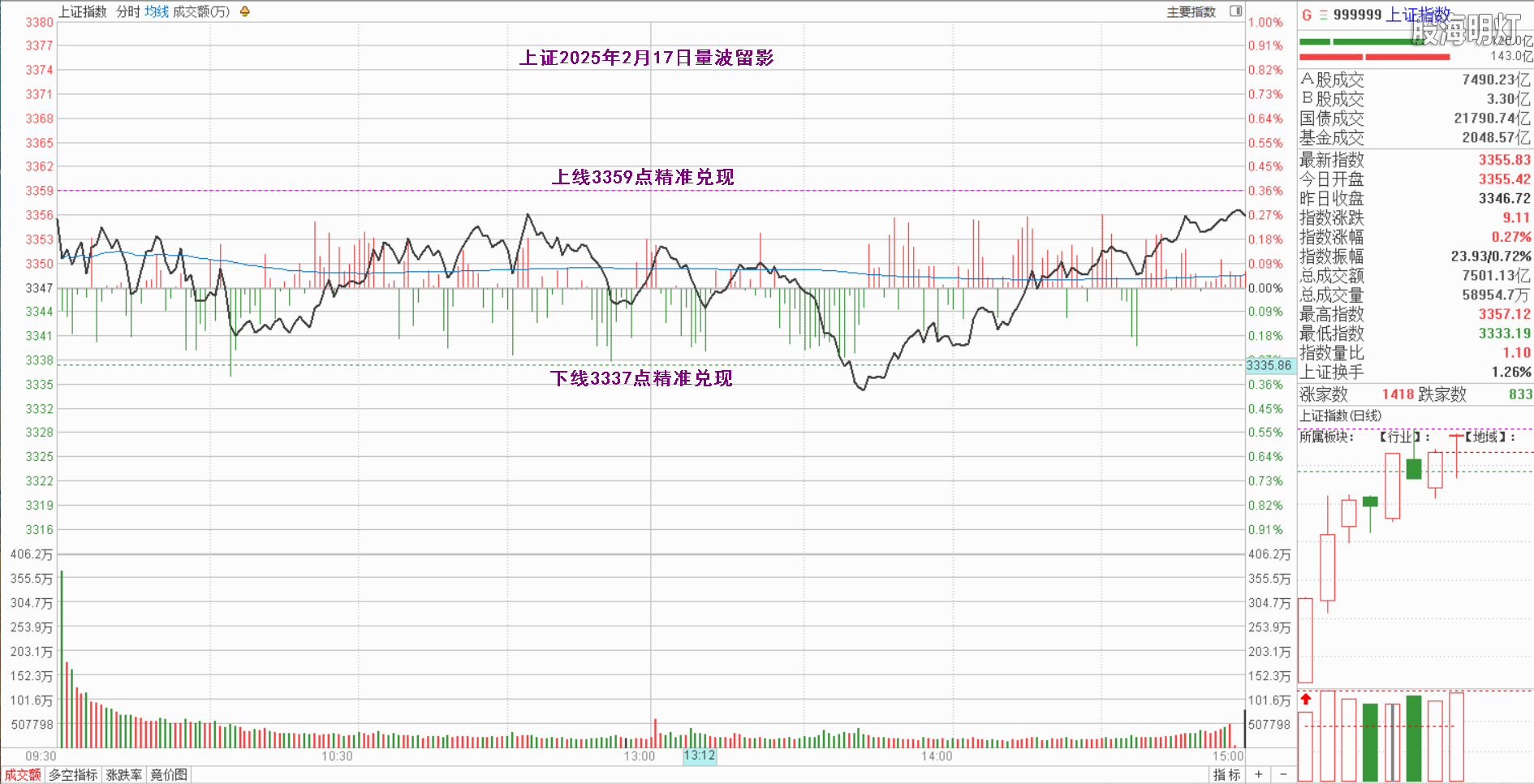Click the 涨家数 count 1418

point(1398,394)
